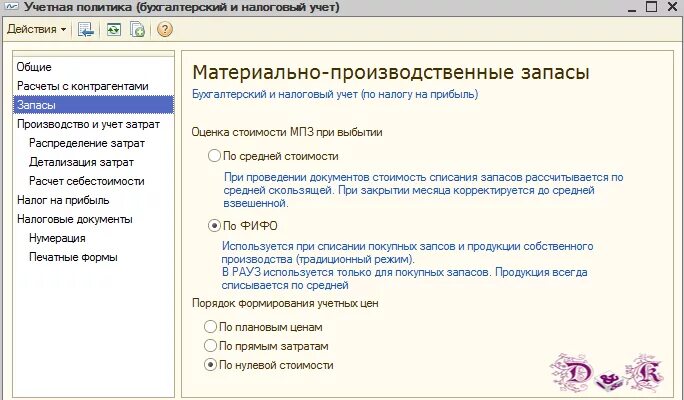Click the first toolbar icon with blue arrow

pos(86,30)
